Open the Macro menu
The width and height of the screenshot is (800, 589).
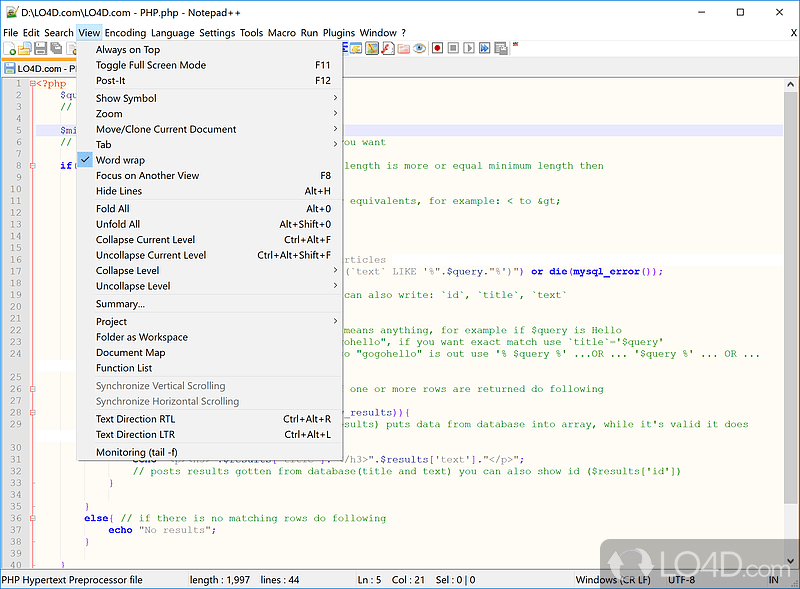(282, 33)
